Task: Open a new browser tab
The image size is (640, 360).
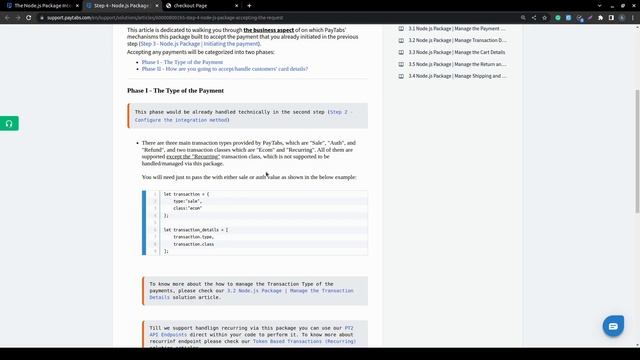Action: pyautogui.click(x=249, y=6)
